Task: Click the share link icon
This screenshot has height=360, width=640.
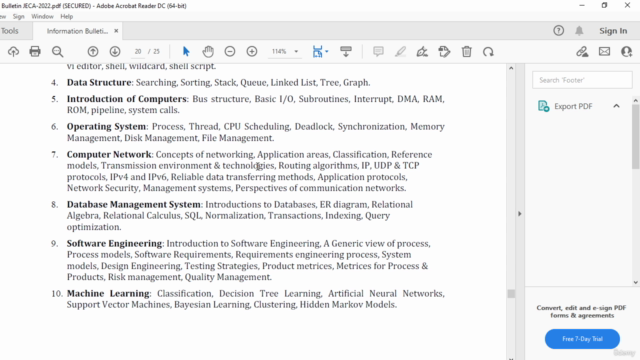Action: click(582, 51)
